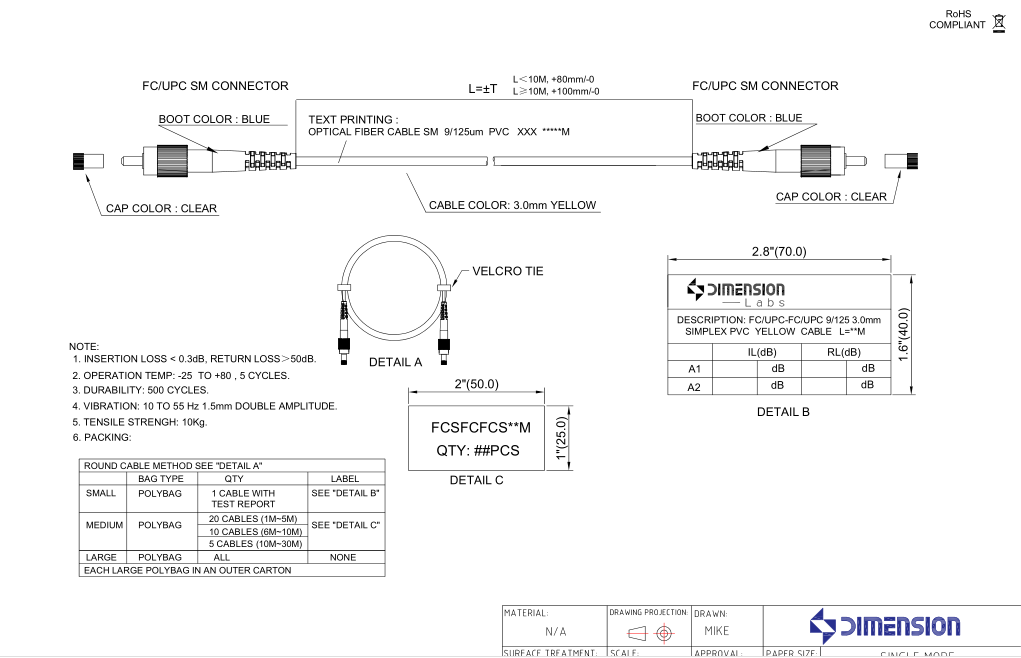Viewport: 1021px width, 658px height.
Task: Select the ROUND CABLE METHOD table header
Action: pos(173,466)
